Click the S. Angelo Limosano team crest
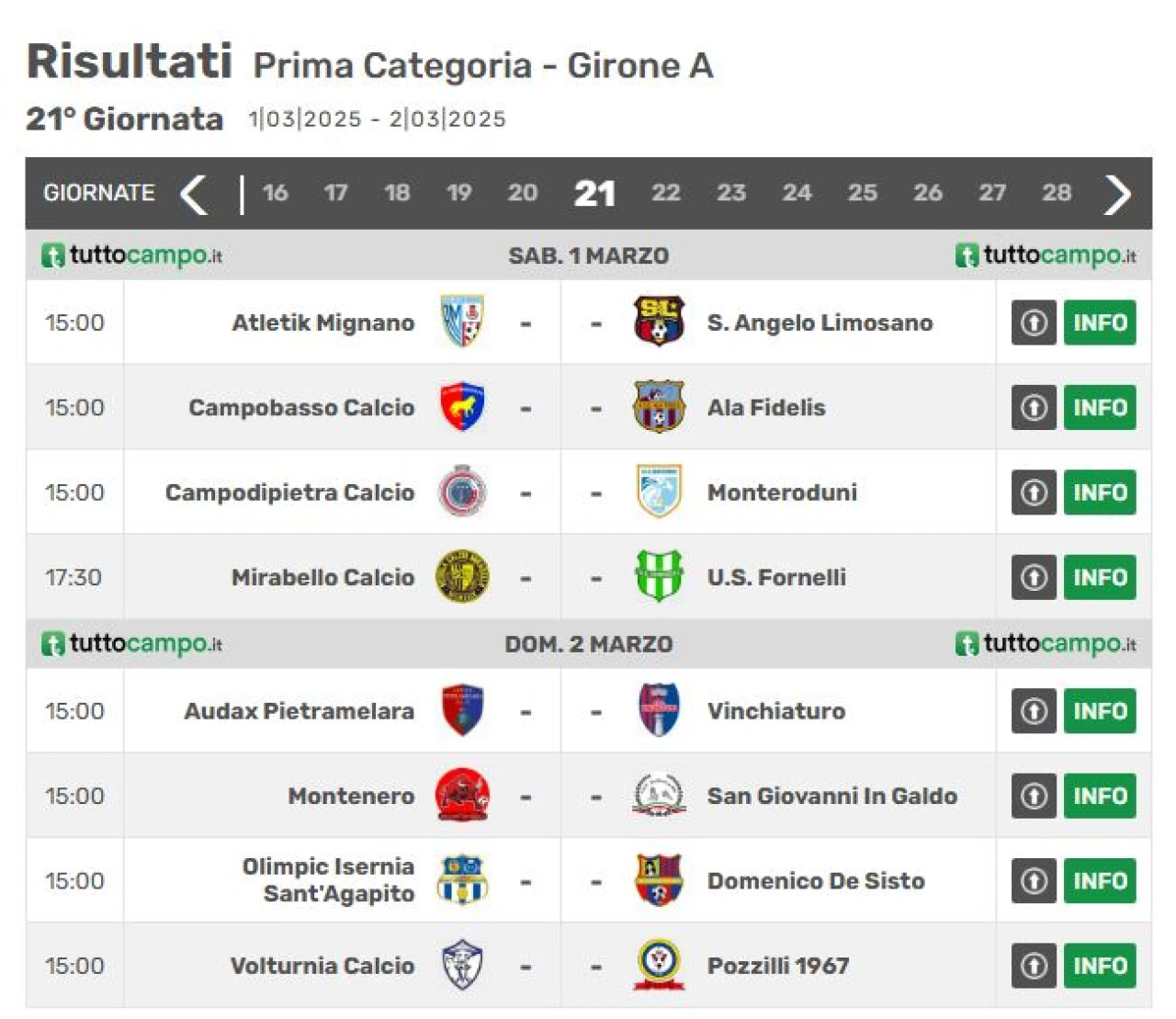This screenshot has height=1019, width=1176. tap(659, 322)
